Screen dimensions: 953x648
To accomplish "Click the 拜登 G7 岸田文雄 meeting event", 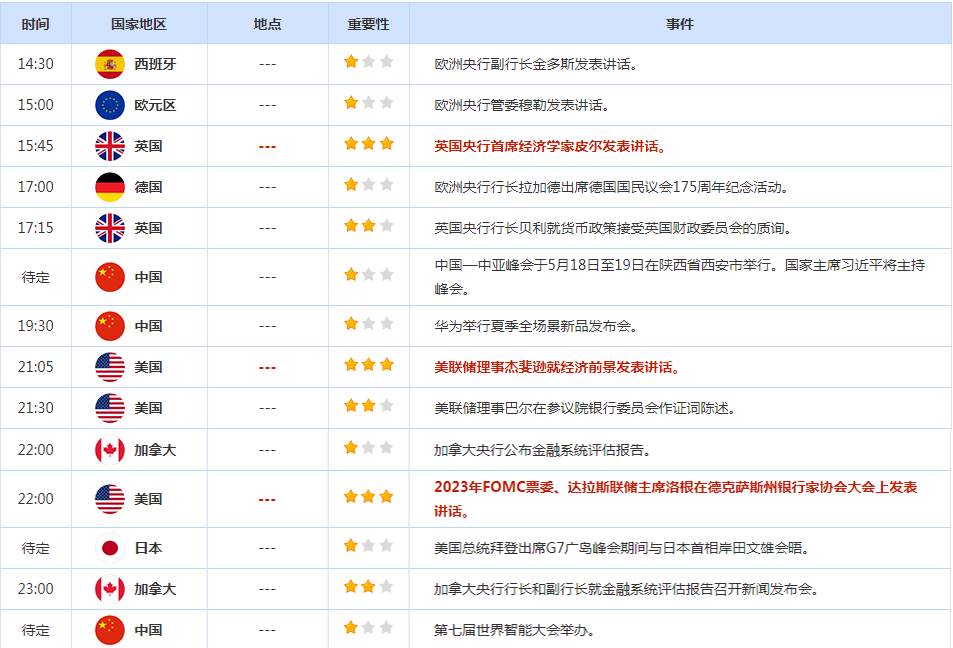I will click(622, 548).
